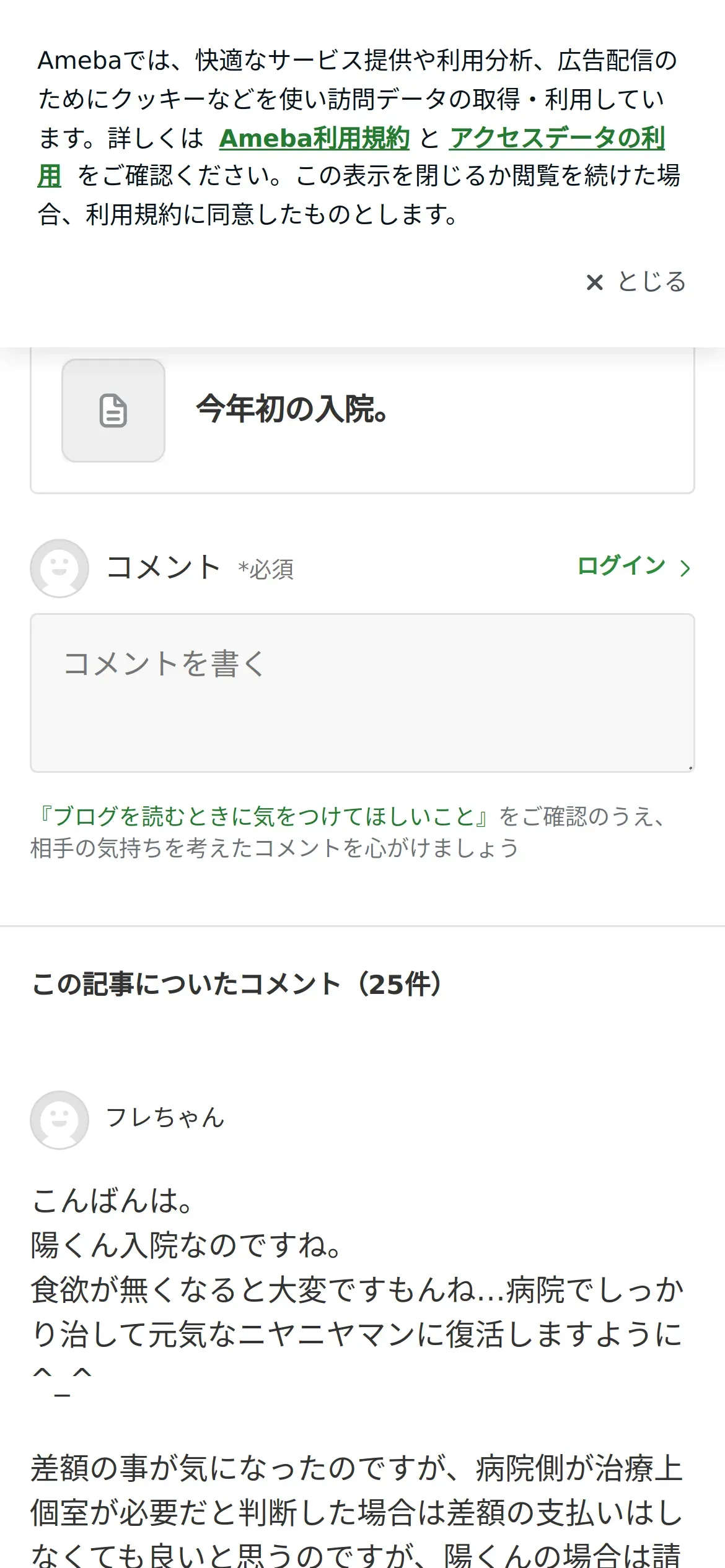The width and height of the screenshot is (725, 1568).
Task: Click フレちゃん's profile avatar icon
Action: 59,1120
